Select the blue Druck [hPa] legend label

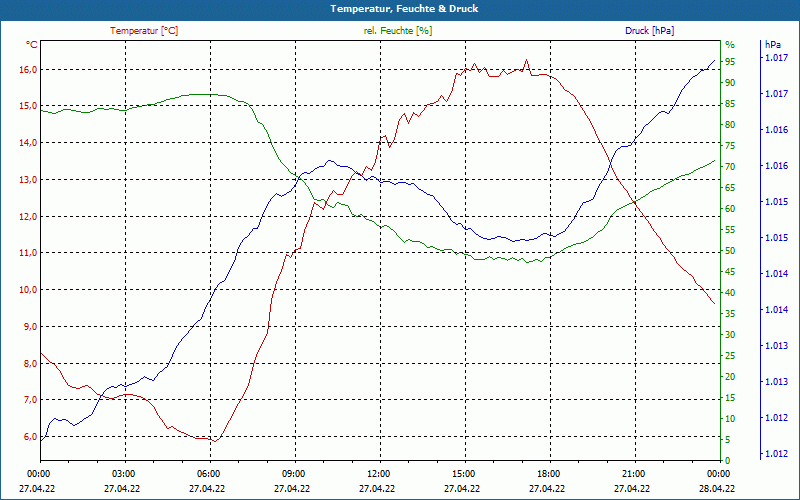click(x=649, y=31)
